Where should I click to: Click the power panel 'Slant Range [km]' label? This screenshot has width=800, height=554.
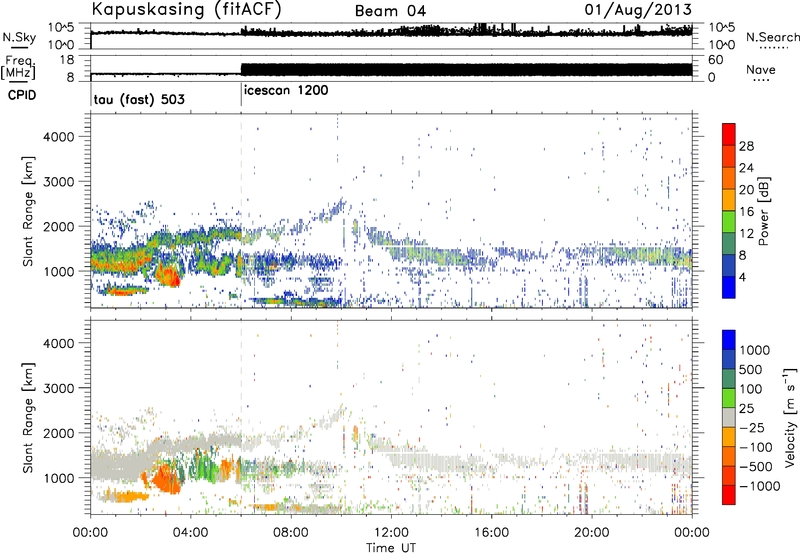28,211
